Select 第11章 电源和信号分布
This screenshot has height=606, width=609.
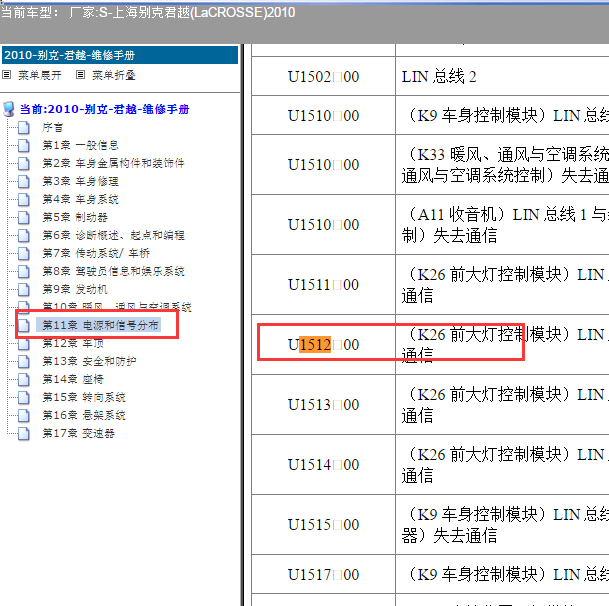click(100, 325)
